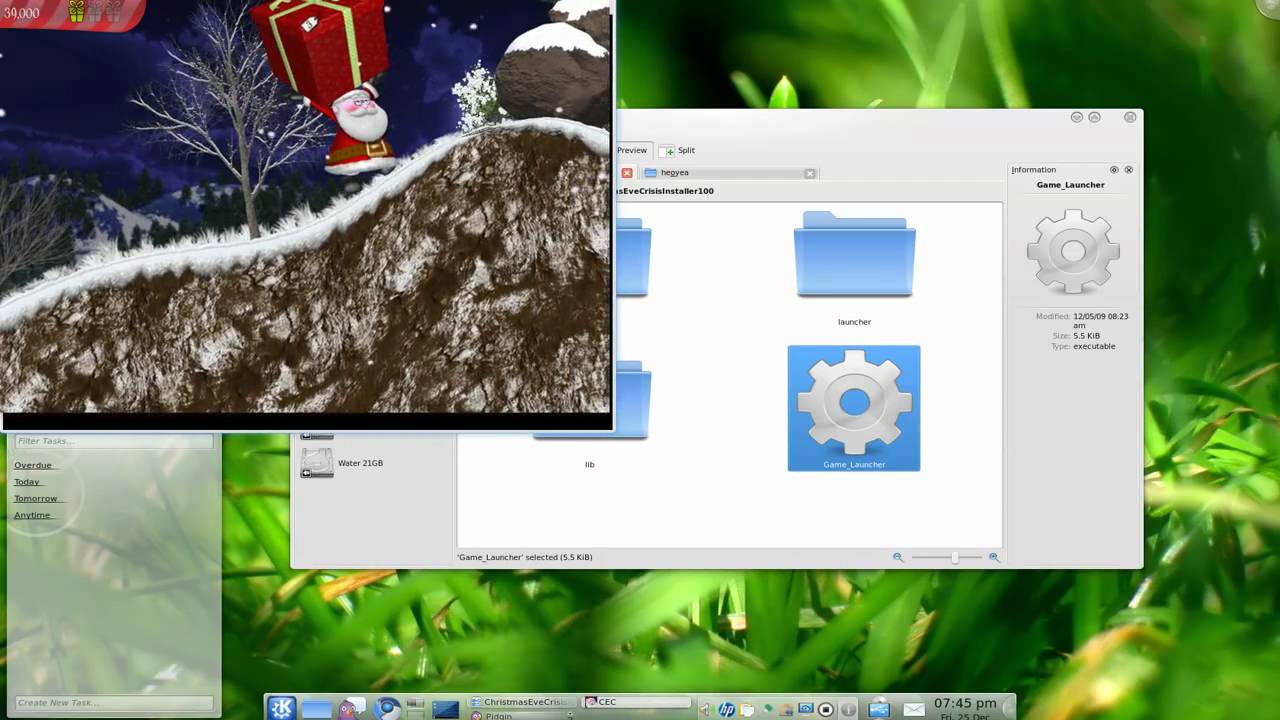Open the KDE Kickoff application launcher
This screenshot has width=1280, height=720.
point(281,708)
